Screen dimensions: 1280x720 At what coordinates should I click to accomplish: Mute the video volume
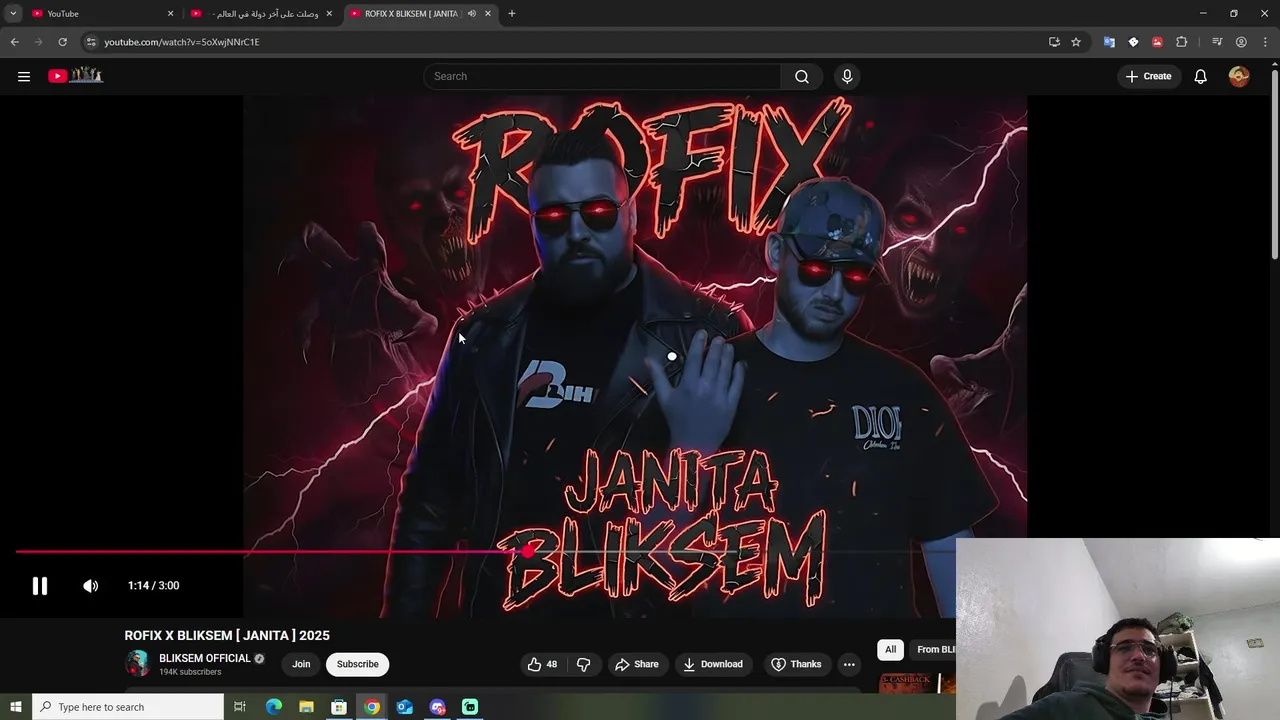click(x=91, y=586)
